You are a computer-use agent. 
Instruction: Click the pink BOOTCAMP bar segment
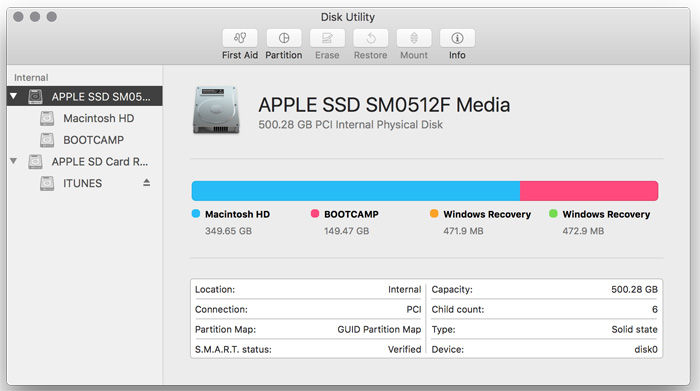coord(589,191)
